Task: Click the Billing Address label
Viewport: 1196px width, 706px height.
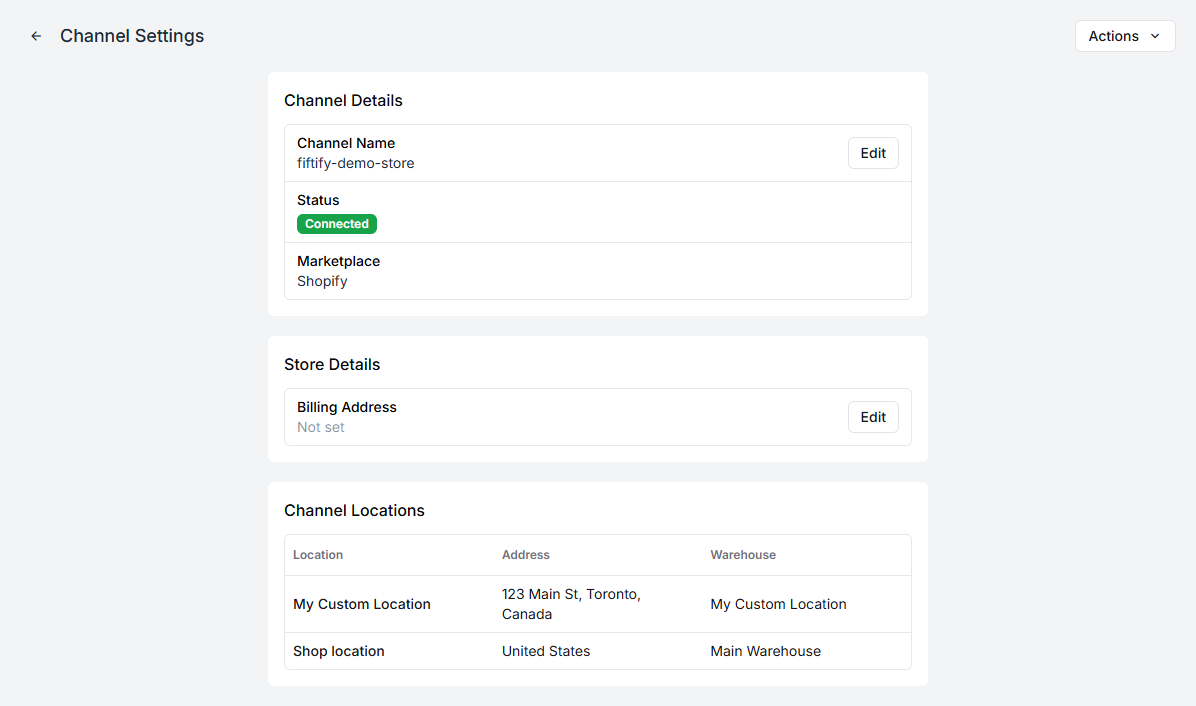Action: pos(346,407)
